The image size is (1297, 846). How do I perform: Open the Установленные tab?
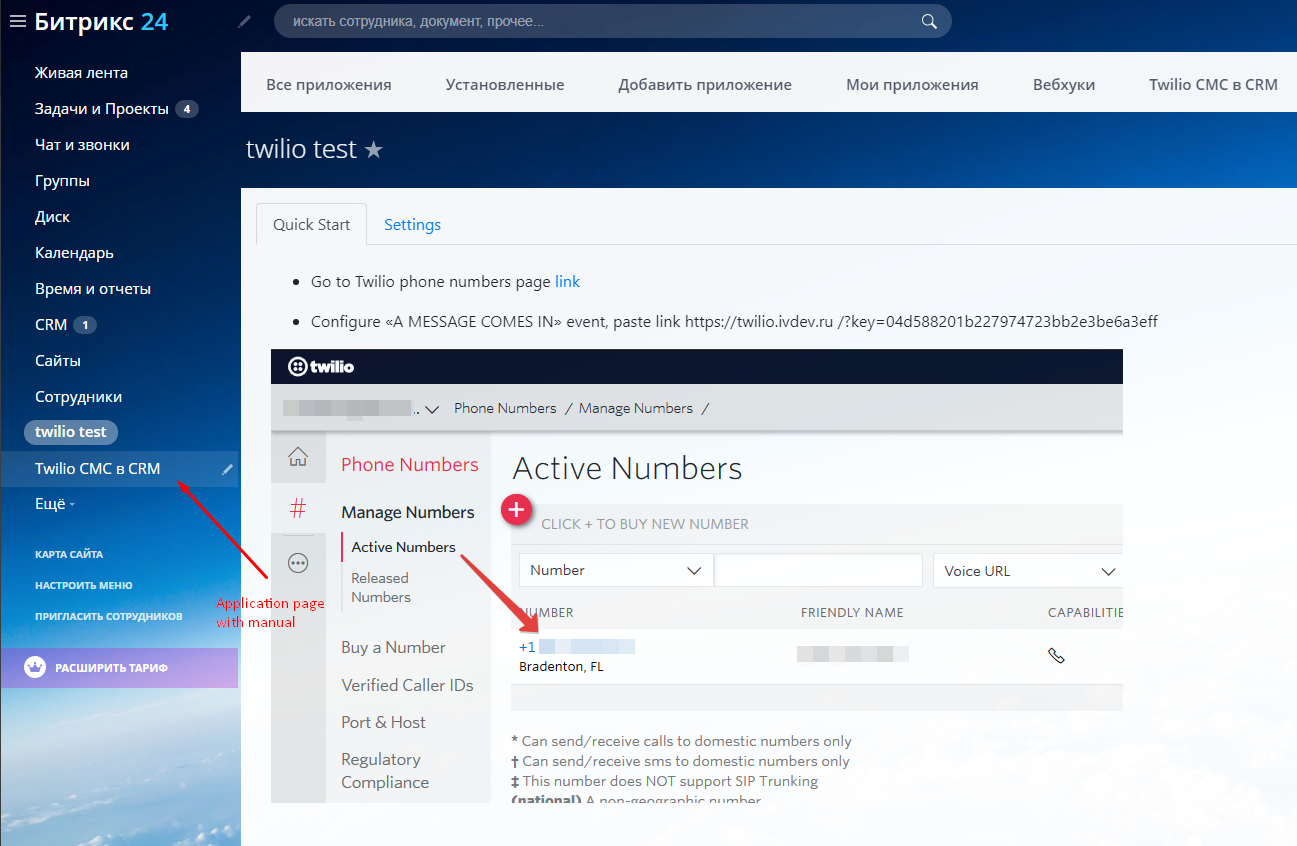pyautogui.click(x=505, y=85)
